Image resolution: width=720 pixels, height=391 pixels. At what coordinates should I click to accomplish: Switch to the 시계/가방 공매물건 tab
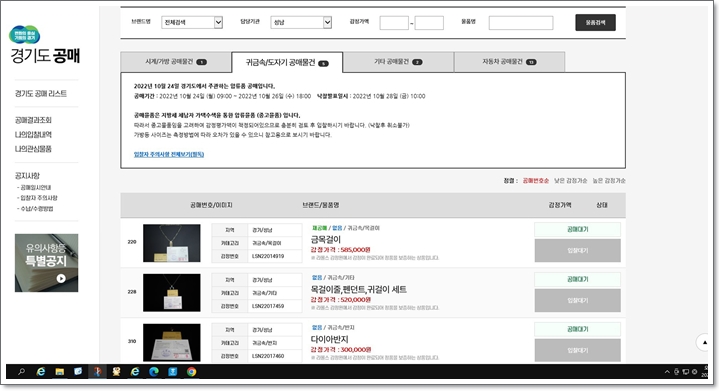176,62
